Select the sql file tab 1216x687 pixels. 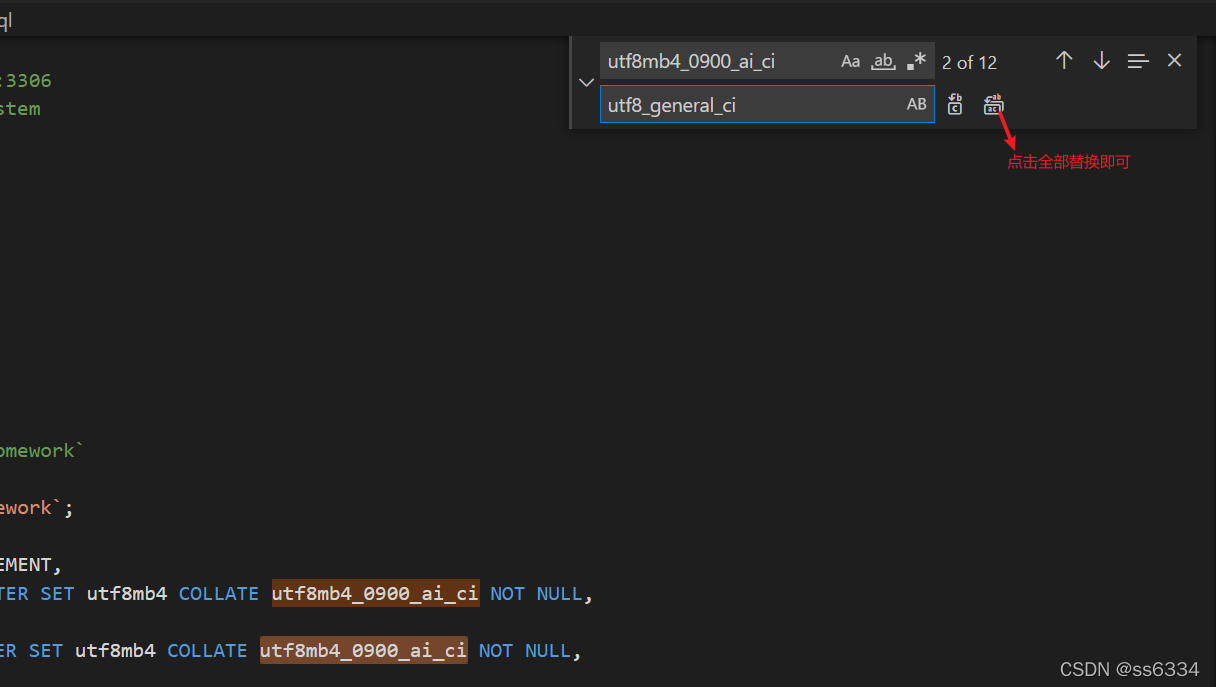click(6, 21)
